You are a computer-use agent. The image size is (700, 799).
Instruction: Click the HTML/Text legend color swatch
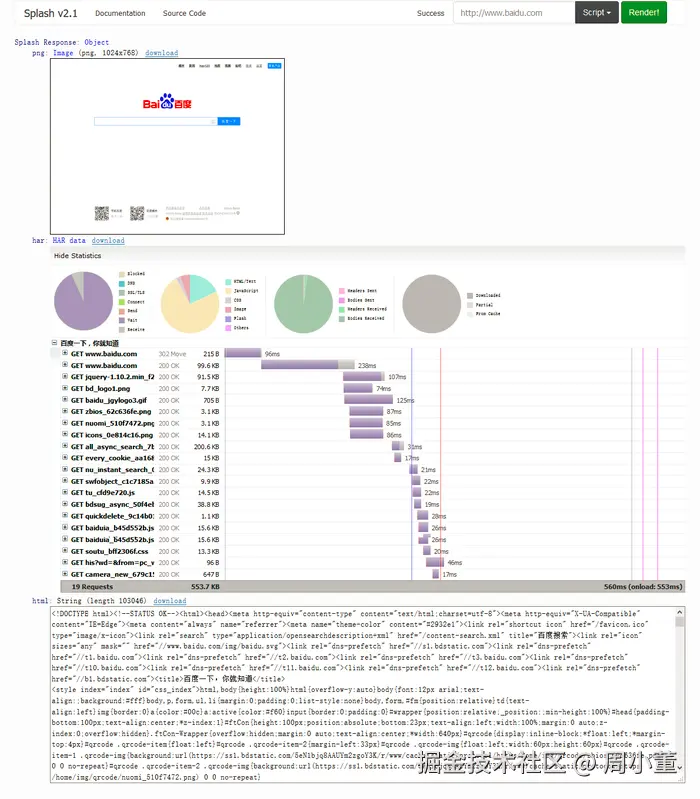tap(228, 282)
